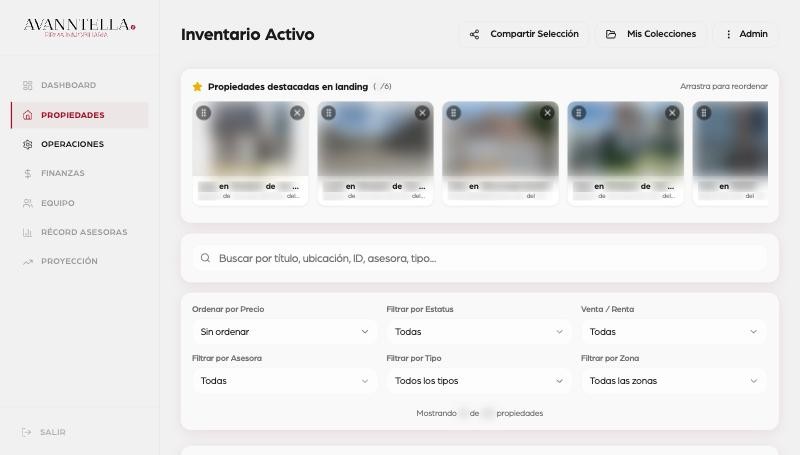Click the Operaciones gear icon

[28, 144]
